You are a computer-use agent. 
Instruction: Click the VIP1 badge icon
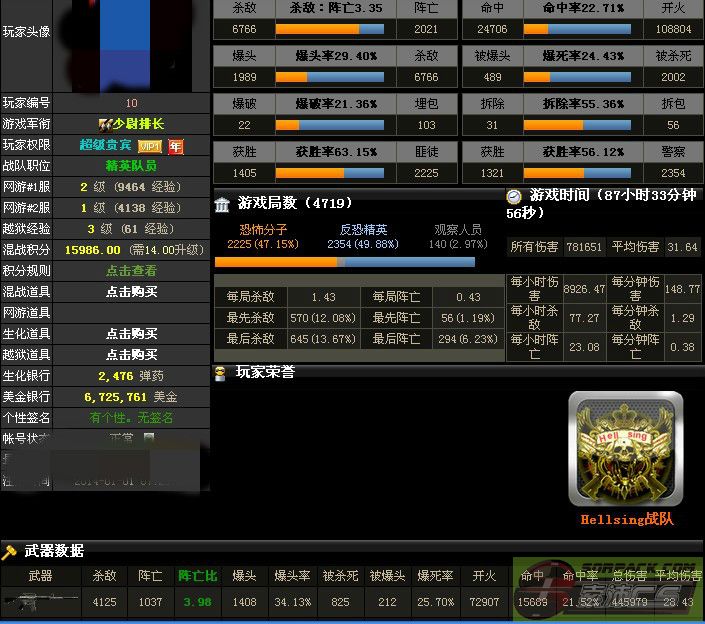click(150, 145)
